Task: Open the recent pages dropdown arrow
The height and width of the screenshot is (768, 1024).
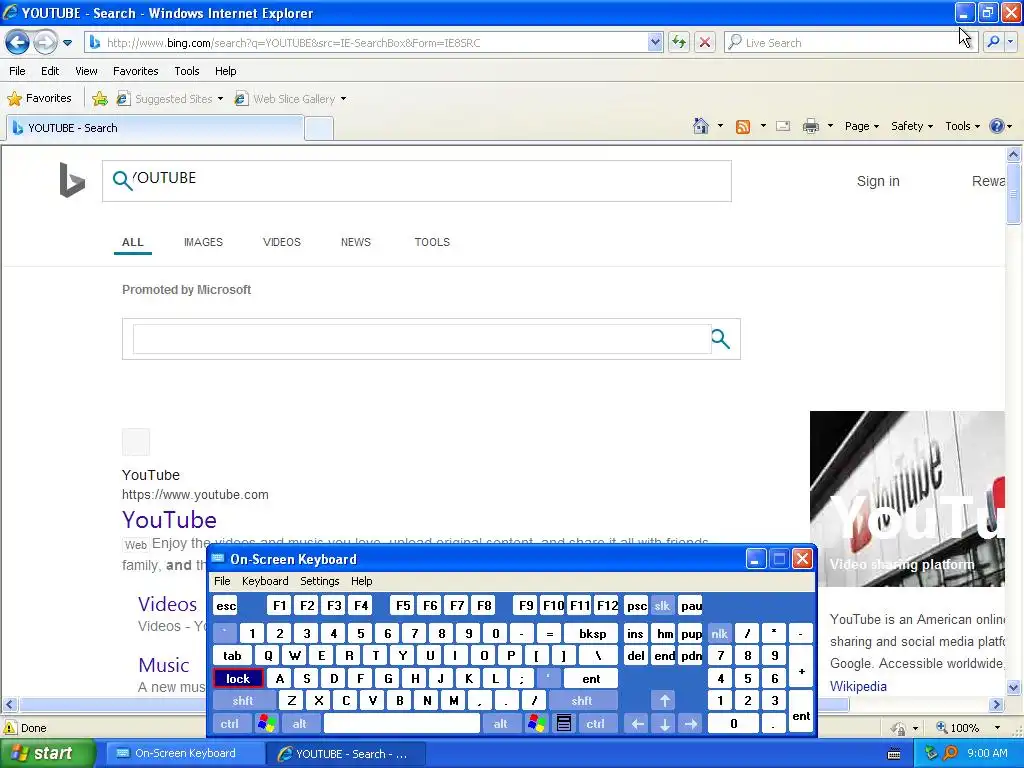Action: (67, 43)
